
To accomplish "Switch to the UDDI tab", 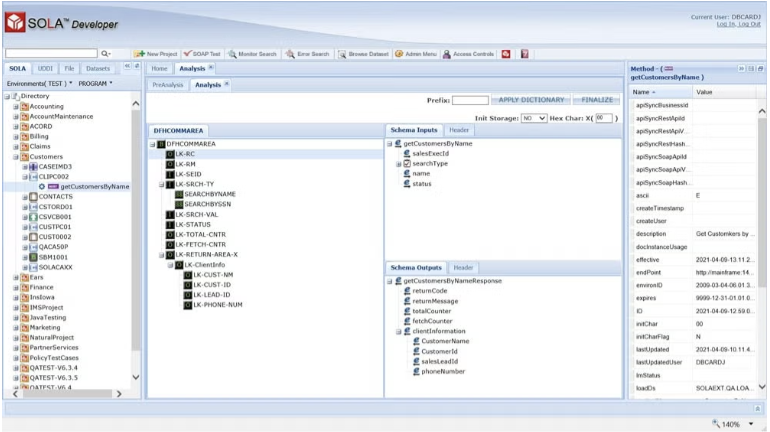I will click(x=45, y=69).
